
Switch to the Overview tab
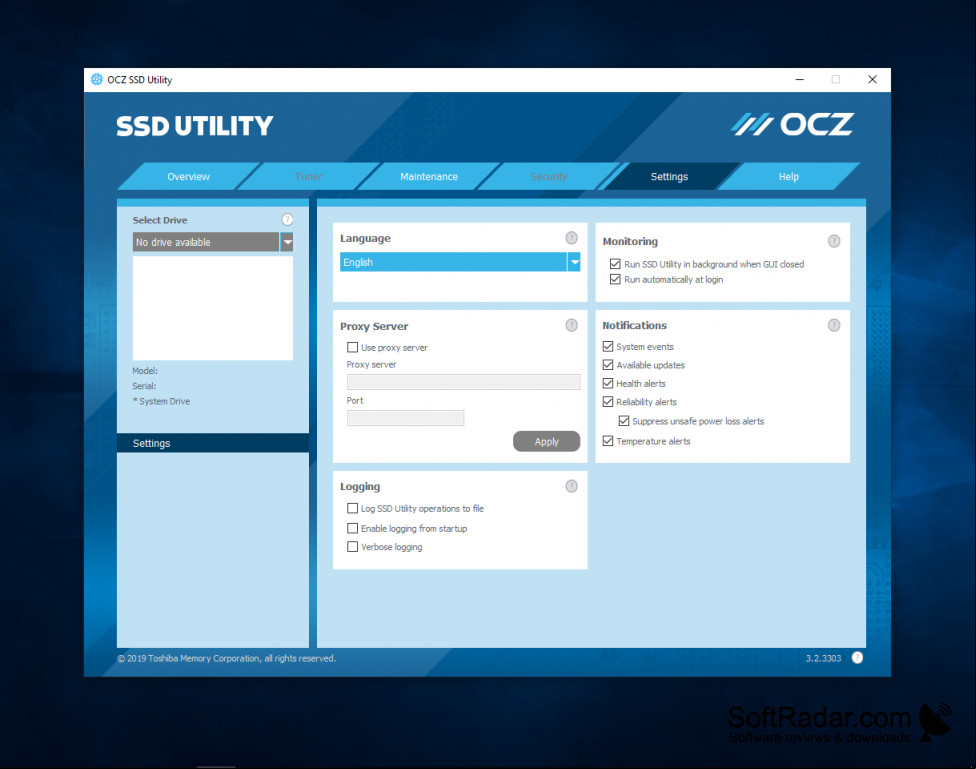[x=189, y=177]
